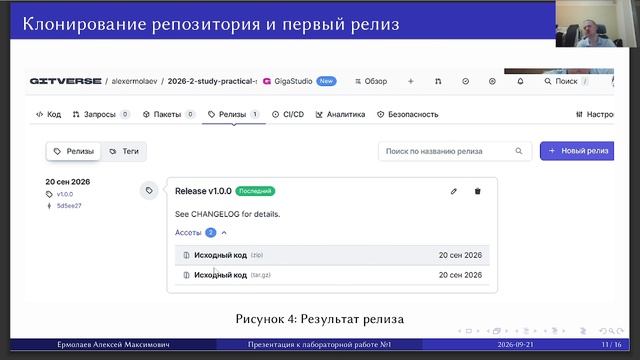Open the 2026-2-study-practical repository link
Viewport: 640px width, 360px height.
click(x=212, y=81)
